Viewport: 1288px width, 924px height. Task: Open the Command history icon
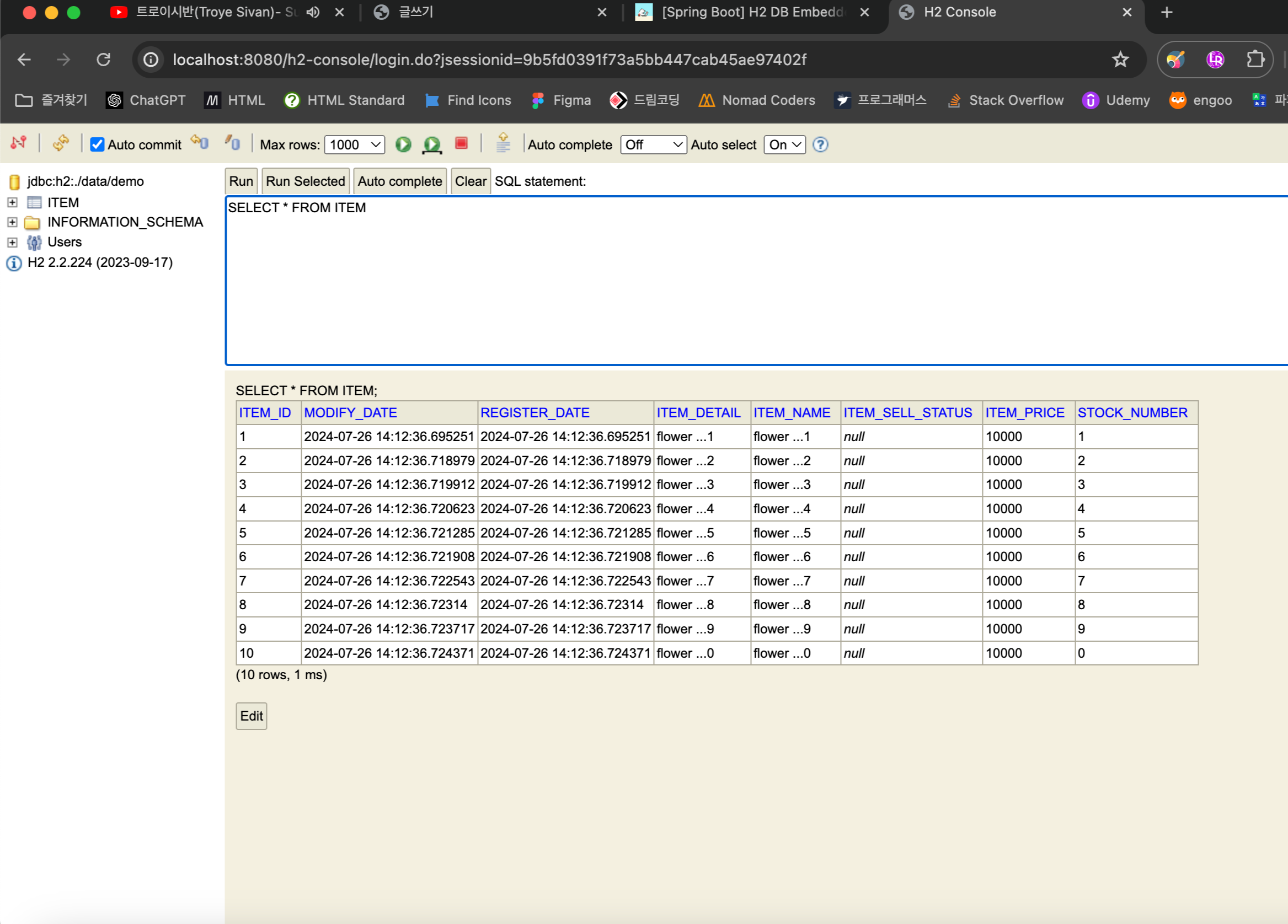[503, 143]
